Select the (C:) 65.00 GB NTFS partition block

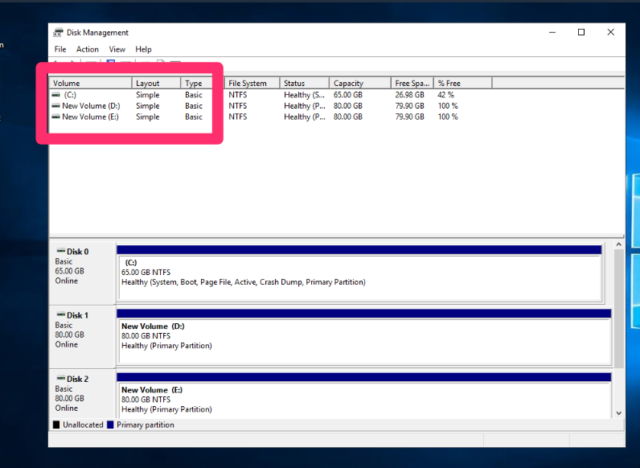point(360,273)
